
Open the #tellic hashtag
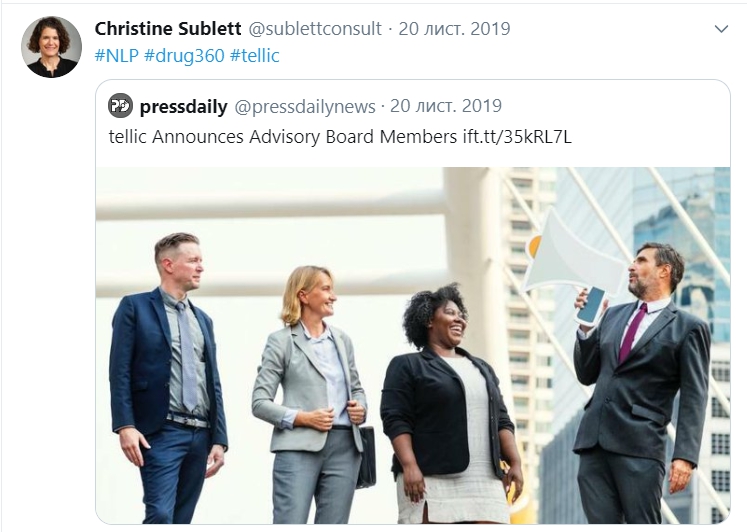point(254,56)
